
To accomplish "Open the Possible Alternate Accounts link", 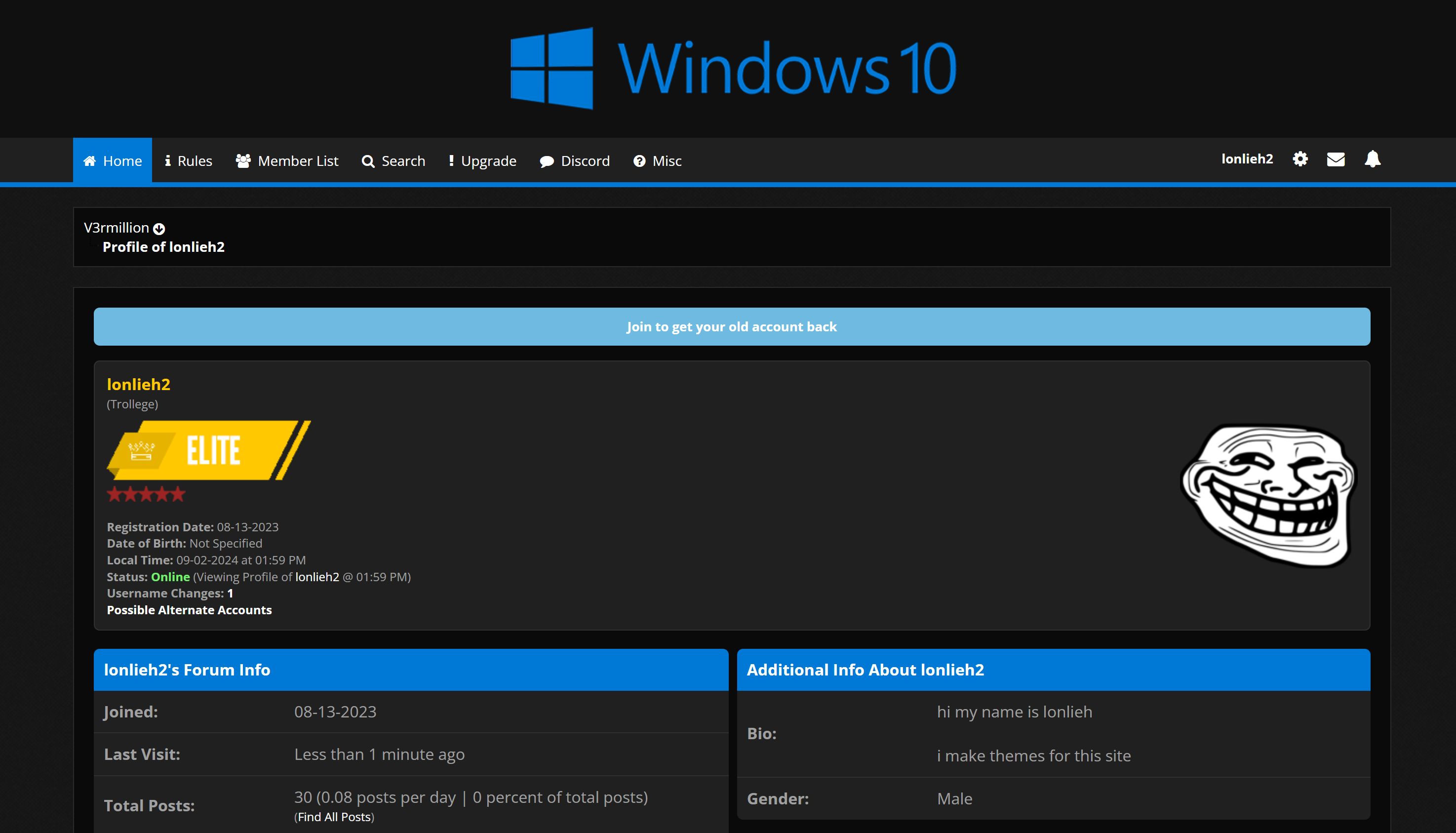I will (x=189, y=610).
